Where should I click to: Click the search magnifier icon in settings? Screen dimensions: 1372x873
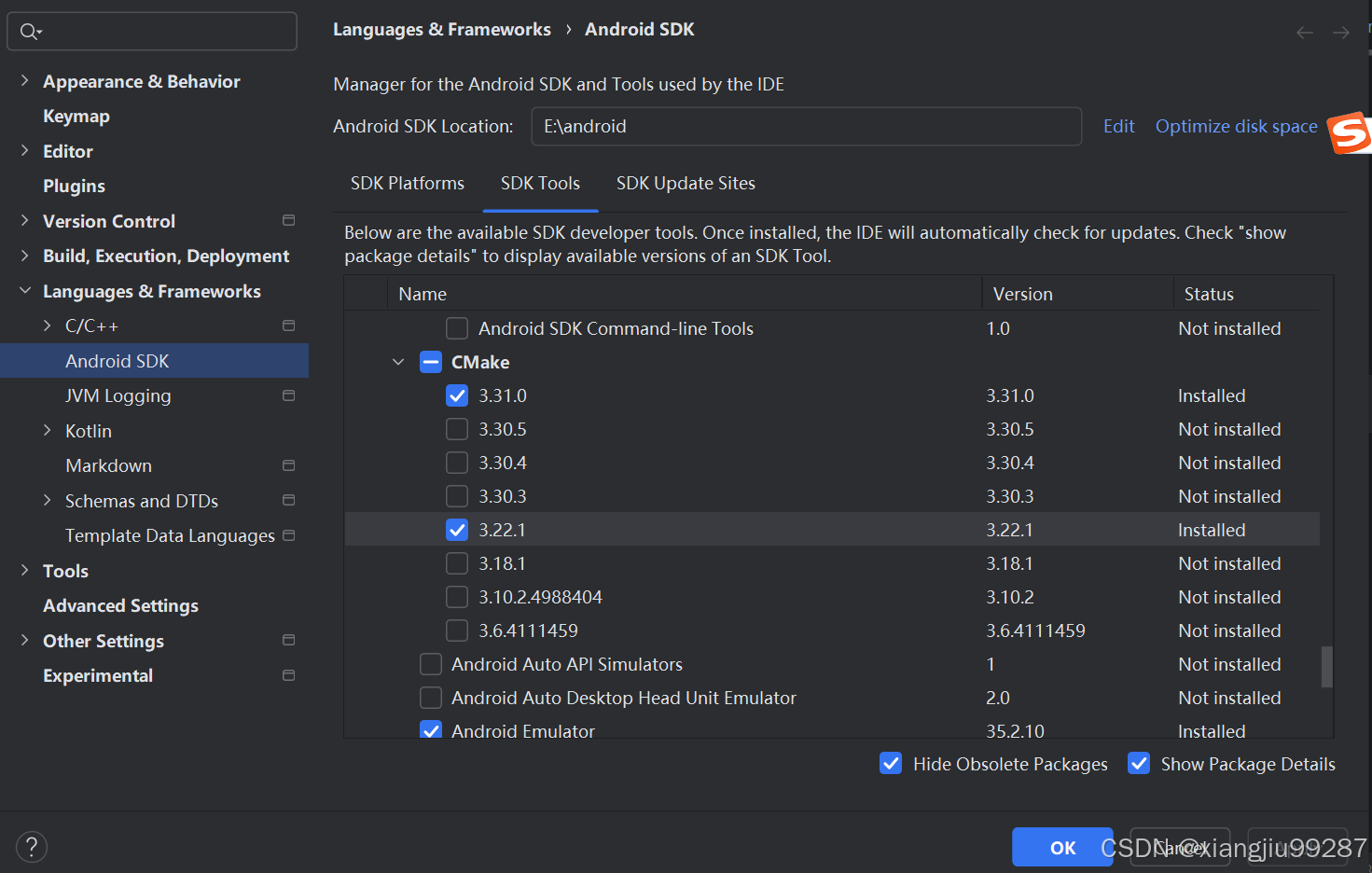point(30,32)
